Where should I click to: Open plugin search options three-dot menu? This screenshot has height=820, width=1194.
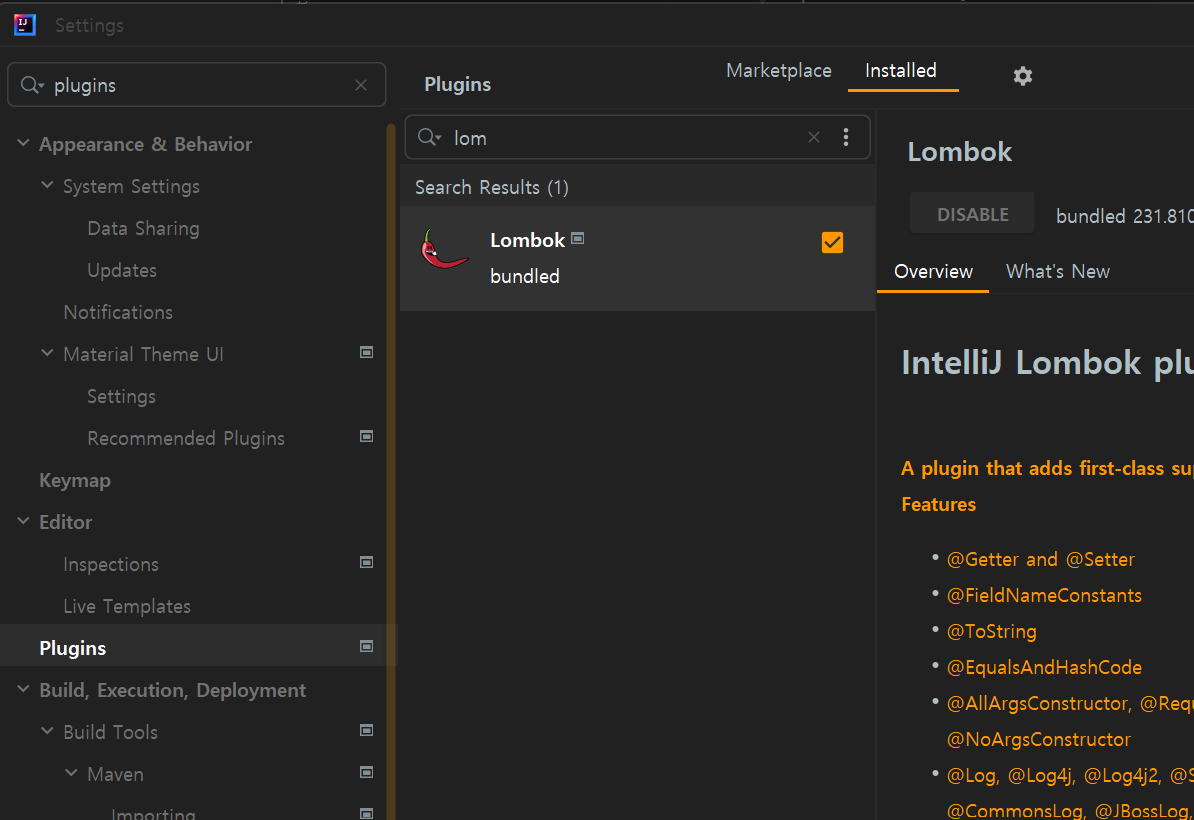(846, 137)
